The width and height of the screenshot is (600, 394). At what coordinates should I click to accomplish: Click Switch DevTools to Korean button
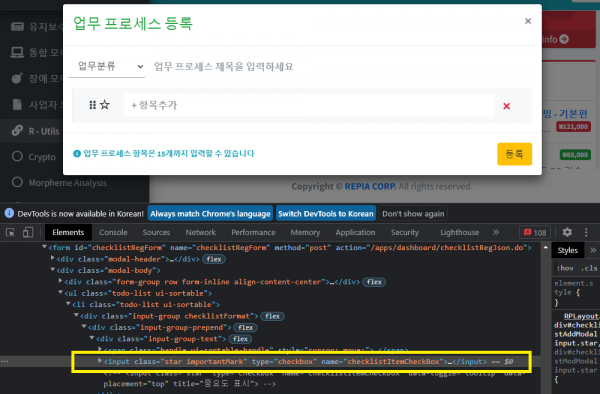click(x=326, y=214)
